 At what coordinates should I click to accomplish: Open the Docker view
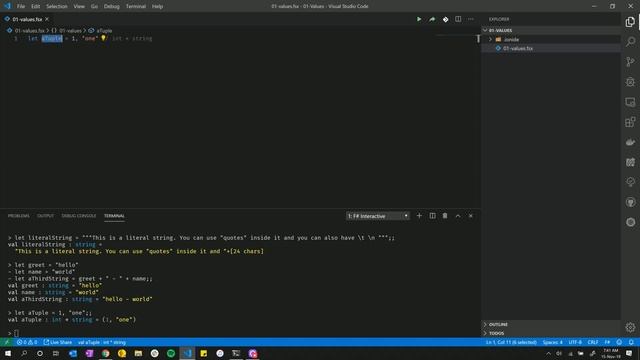coord(630,142)
